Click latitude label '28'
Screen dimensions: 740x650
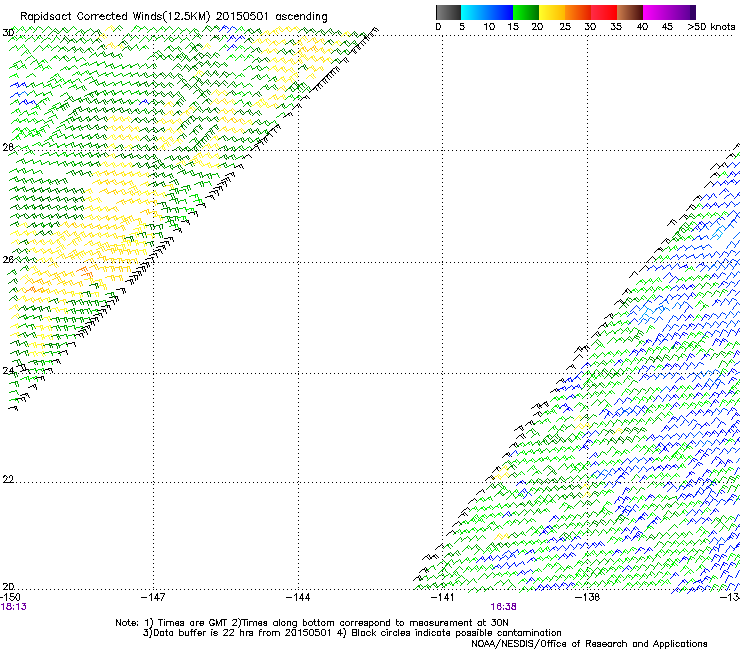(x=8, y=147)
